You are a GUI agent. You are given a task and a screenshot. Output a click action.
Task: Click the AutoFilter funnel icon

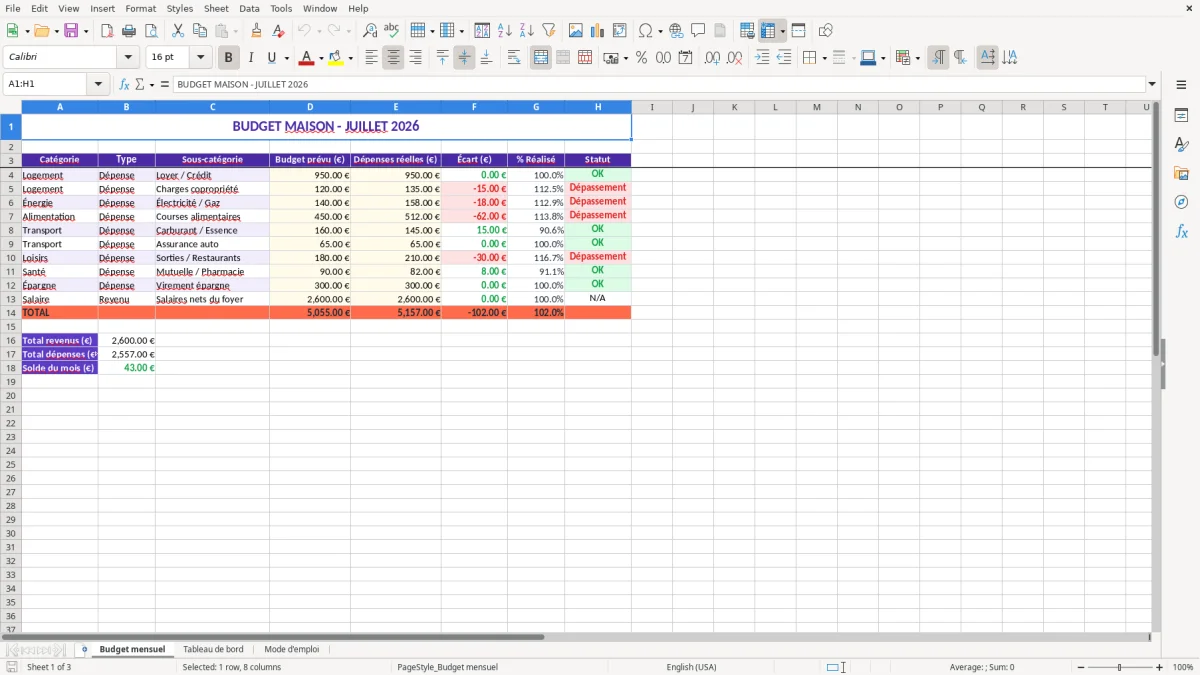549,31
